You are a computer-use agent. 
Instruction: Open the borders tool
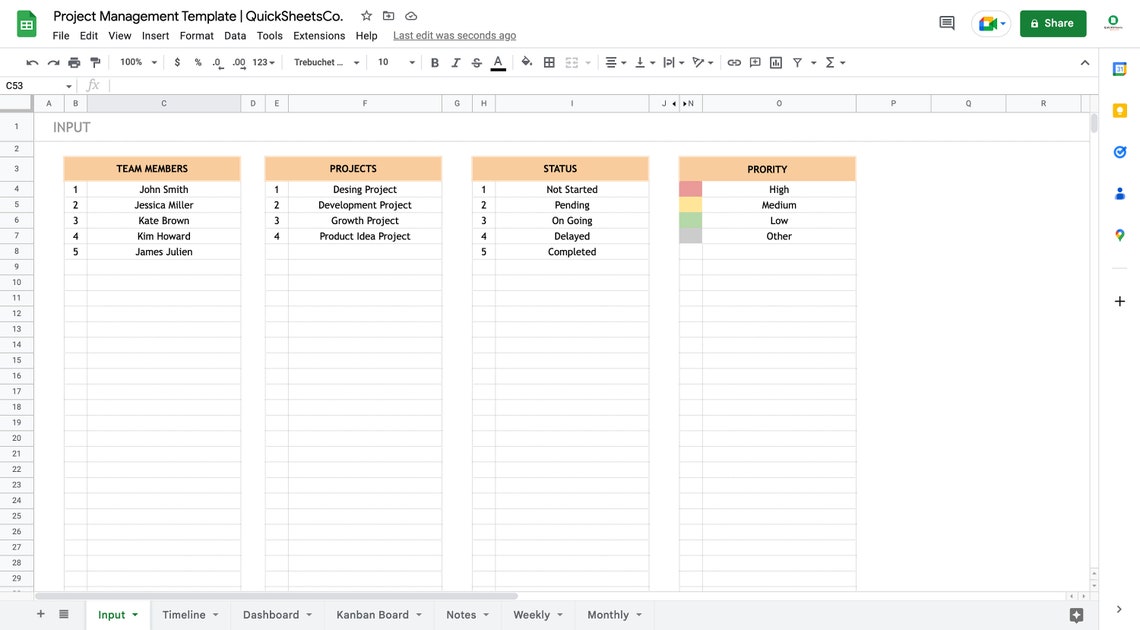coord(548,61)
